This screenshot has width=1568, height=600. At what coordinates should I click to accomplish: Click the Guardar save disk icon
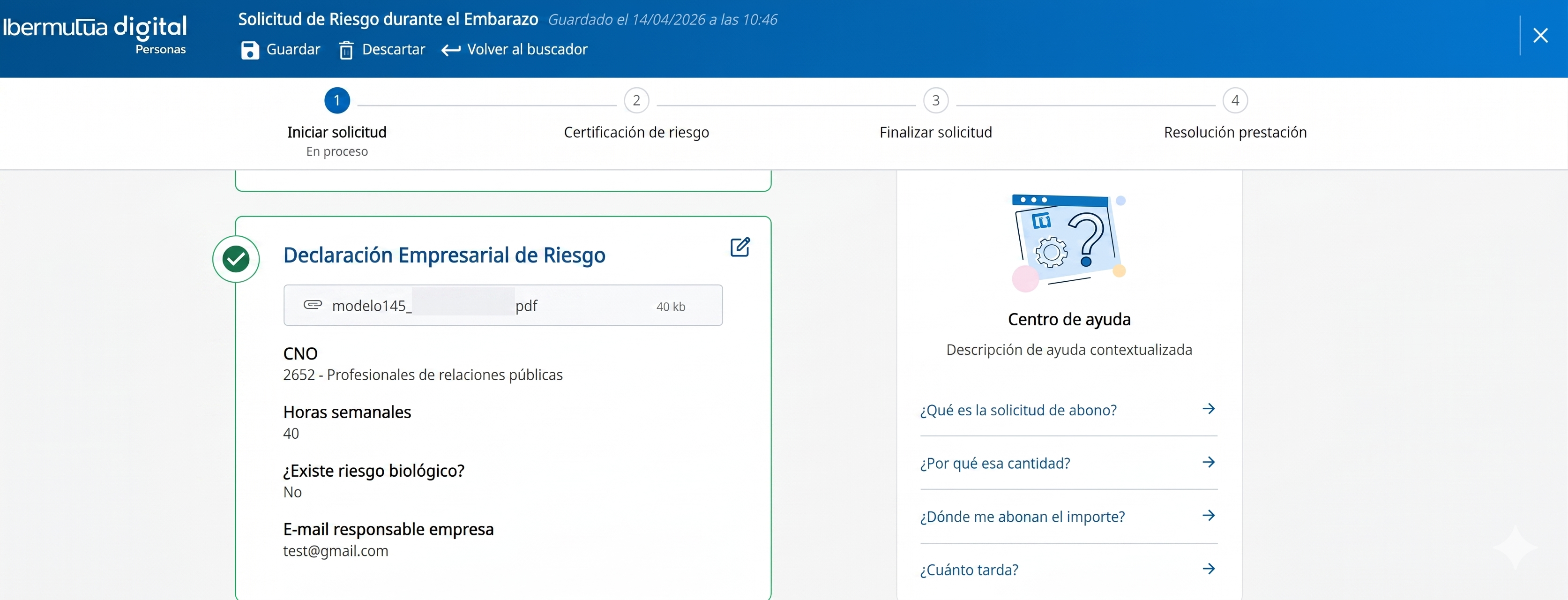tap(250, 50)
